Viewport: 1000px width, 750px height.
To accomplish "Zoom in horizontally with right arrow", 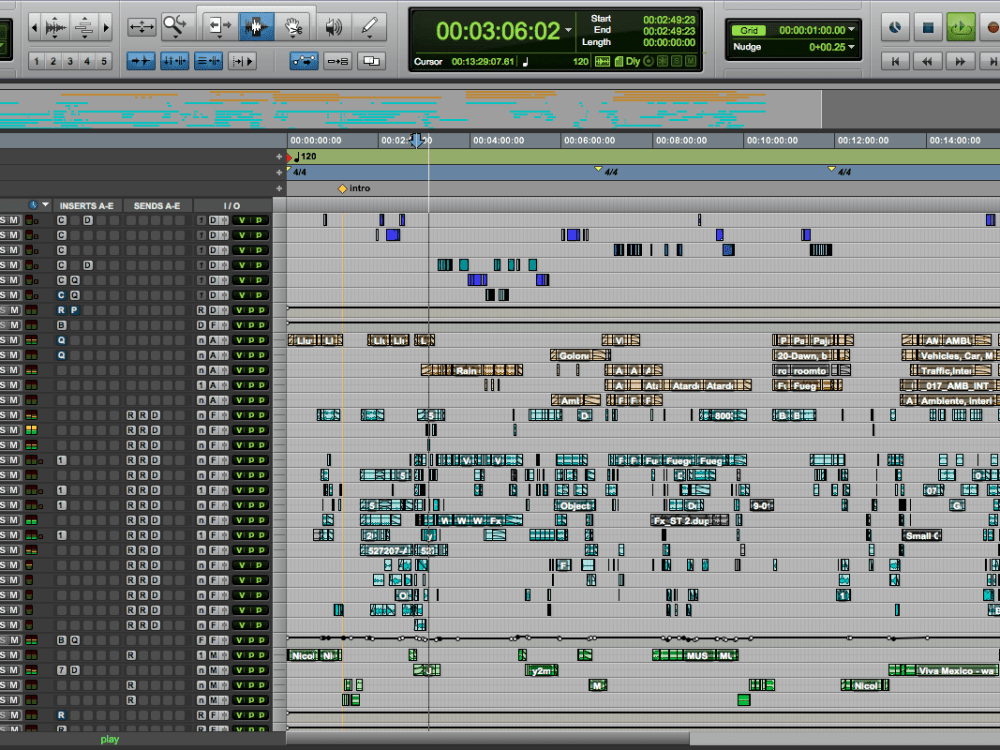I will [106, 27].
